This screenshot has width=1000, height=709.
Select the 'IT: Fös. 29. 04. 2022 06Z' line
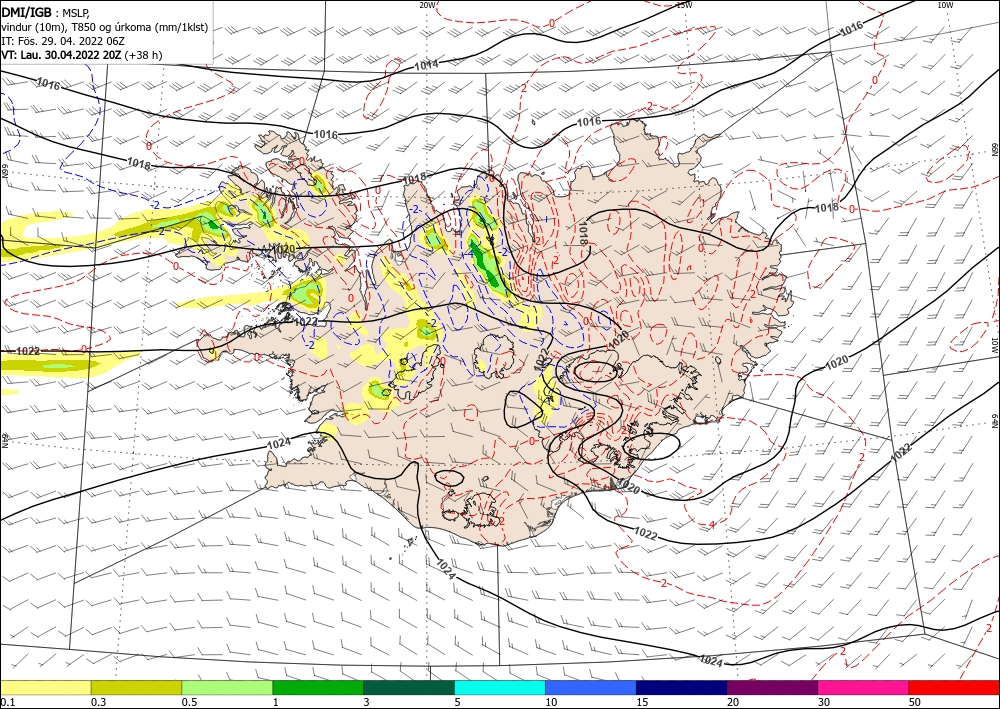point(63,41)
